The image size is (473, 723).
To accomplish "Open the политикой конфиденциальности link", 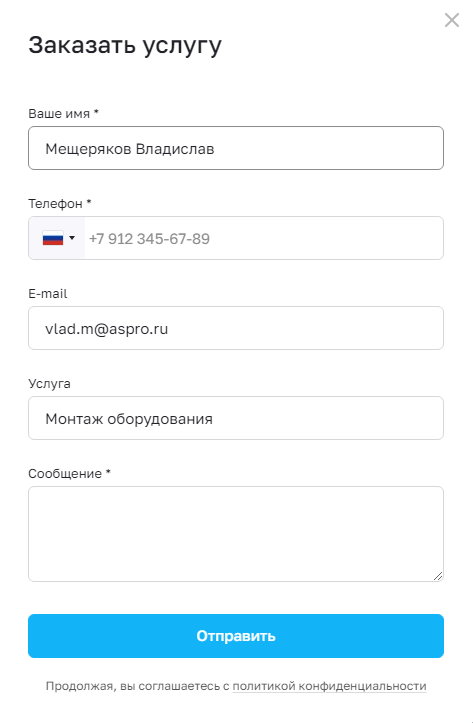I will 329,686.
